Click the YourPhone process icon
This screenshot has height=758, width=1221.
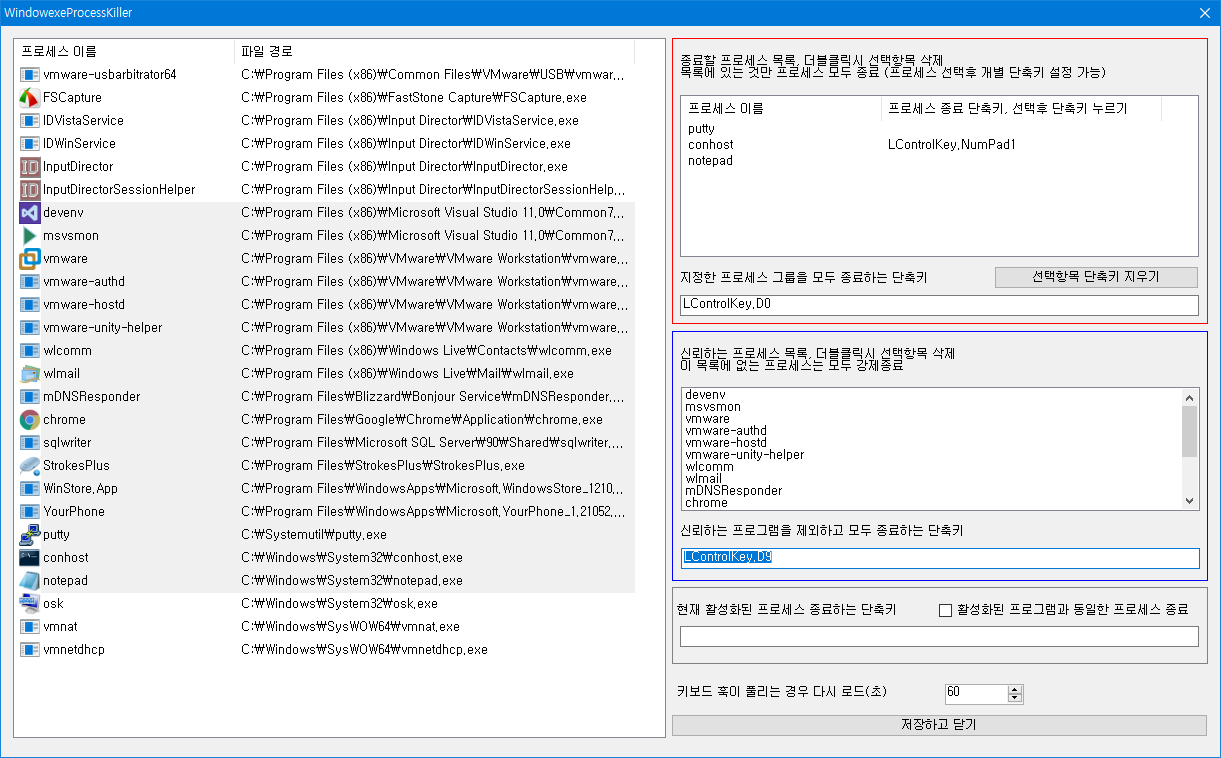coord(29,512)
